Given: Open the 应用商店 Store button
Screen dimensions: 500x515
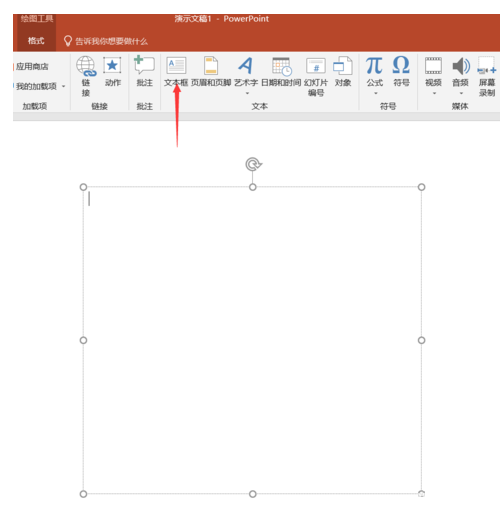Looking at the screenshot, I should (x=32, y=66).
